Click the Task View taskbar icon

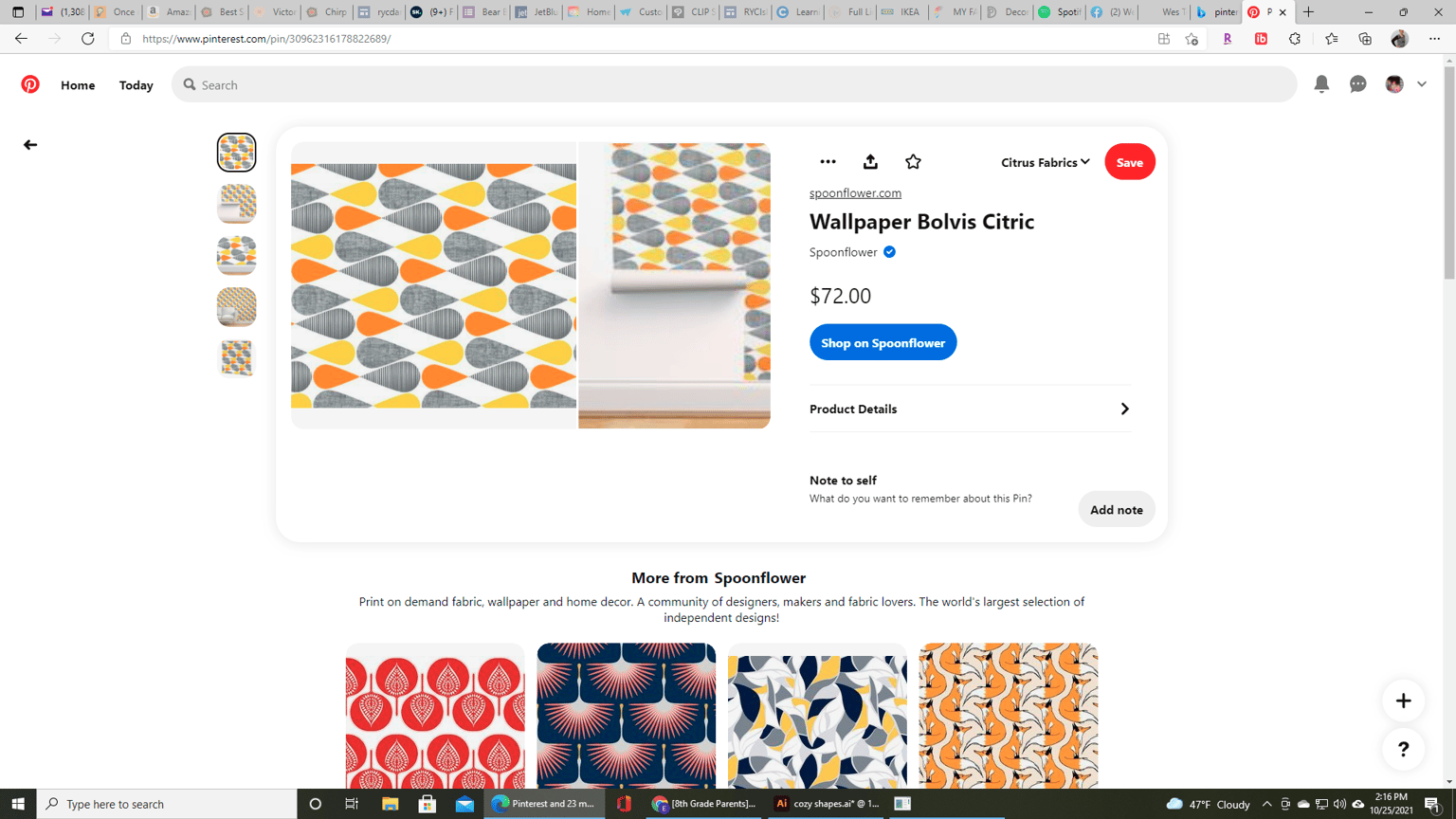click(x=352, y=804)
